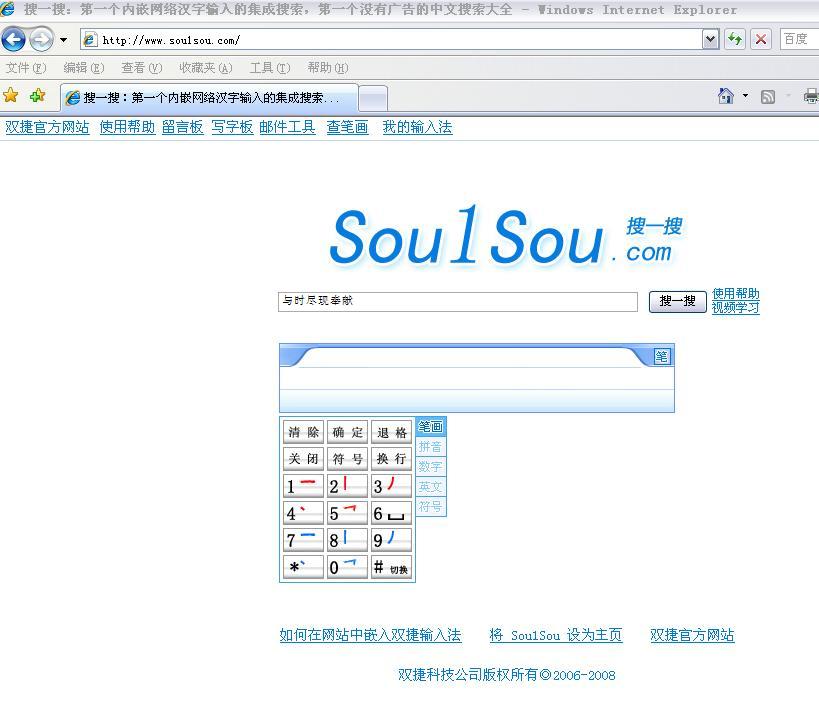Click the Favorites star icon
The height and width of the screenshot is (711, 819).
click(10, 96)
